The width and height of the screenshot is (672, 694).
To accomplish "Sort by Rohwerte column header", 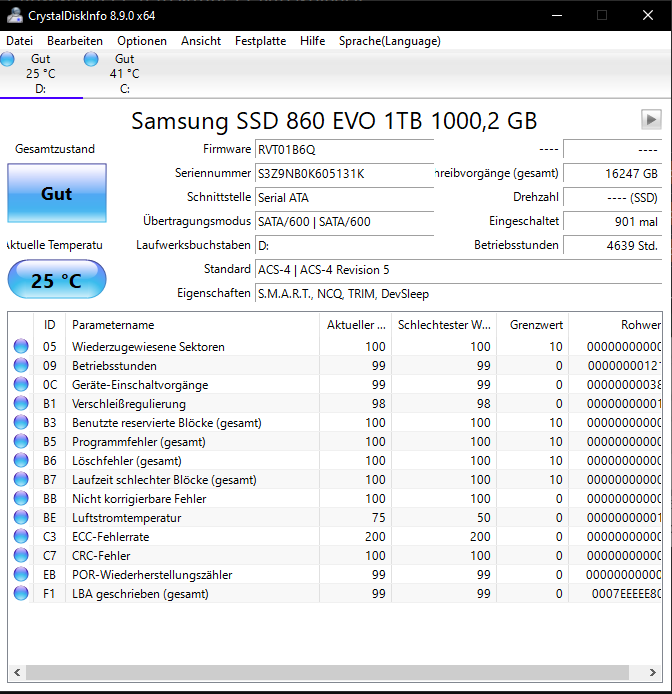I will [x=615, y=324].
